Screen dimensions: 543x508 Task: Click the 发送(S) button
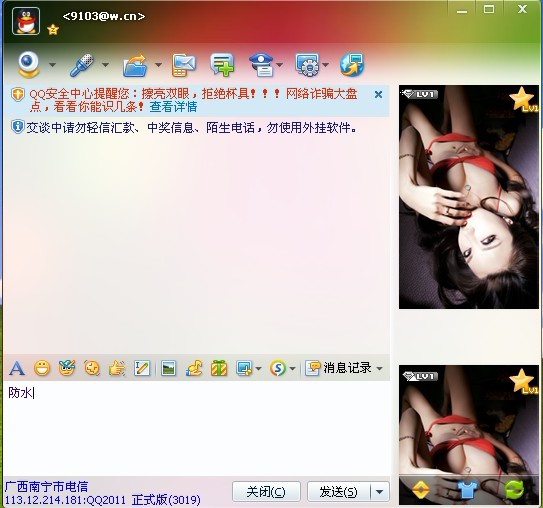pos(338,491)
